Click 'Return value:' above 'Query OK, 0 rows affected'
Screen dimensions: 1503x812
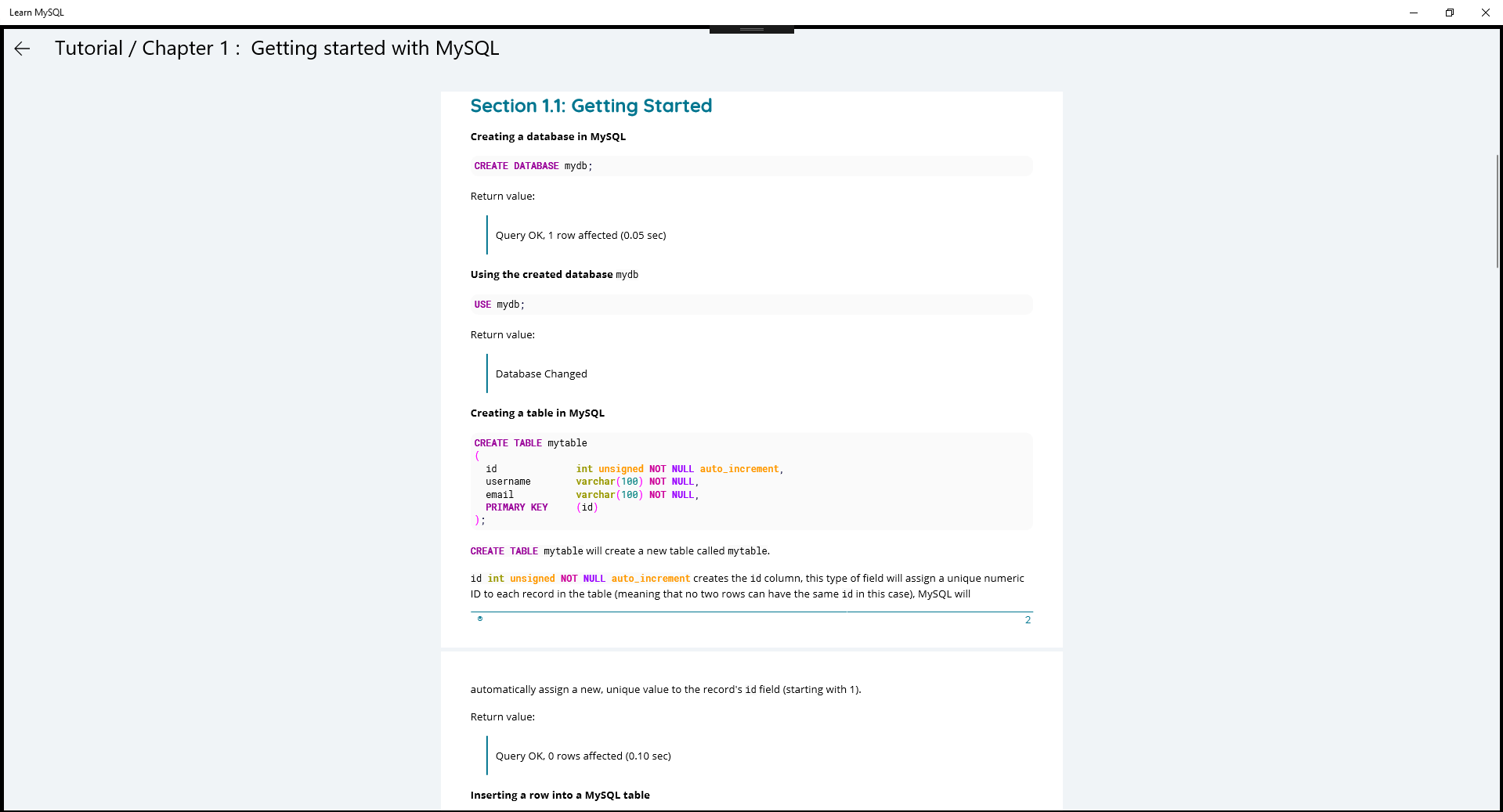(503, 717)
